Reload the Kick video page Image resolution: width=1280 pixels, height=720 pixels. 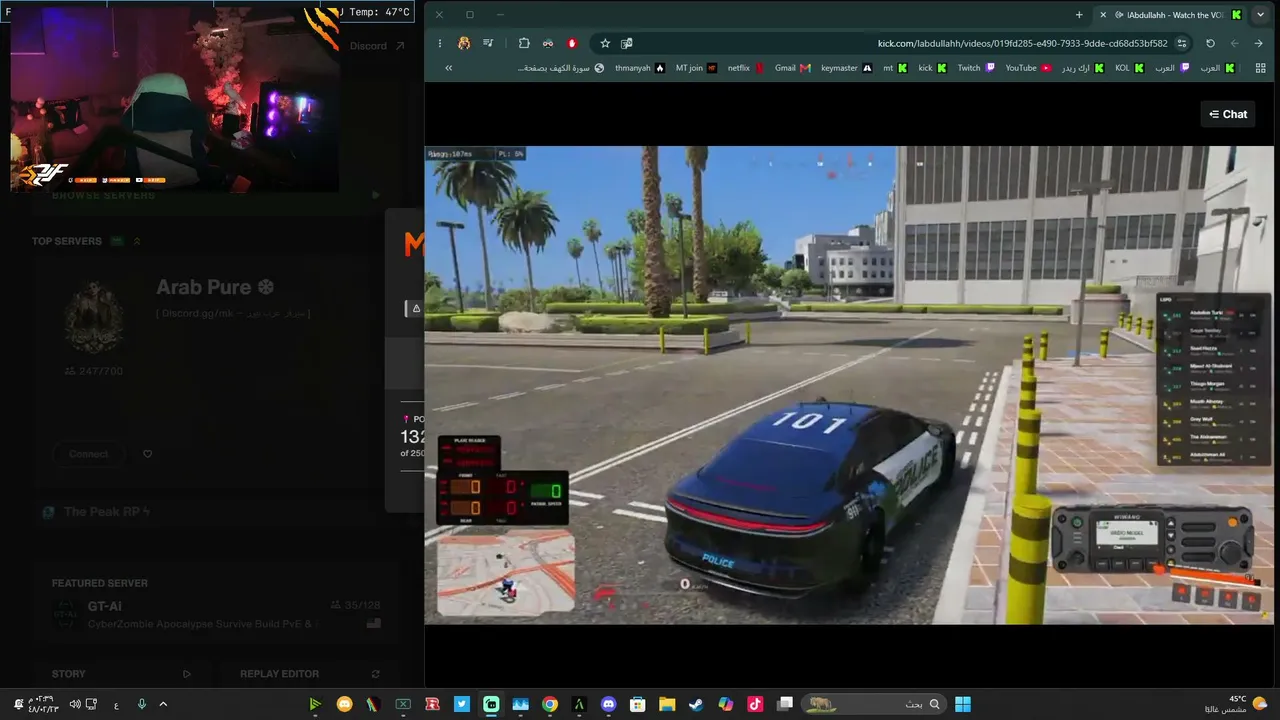[x=1210, y=43]
